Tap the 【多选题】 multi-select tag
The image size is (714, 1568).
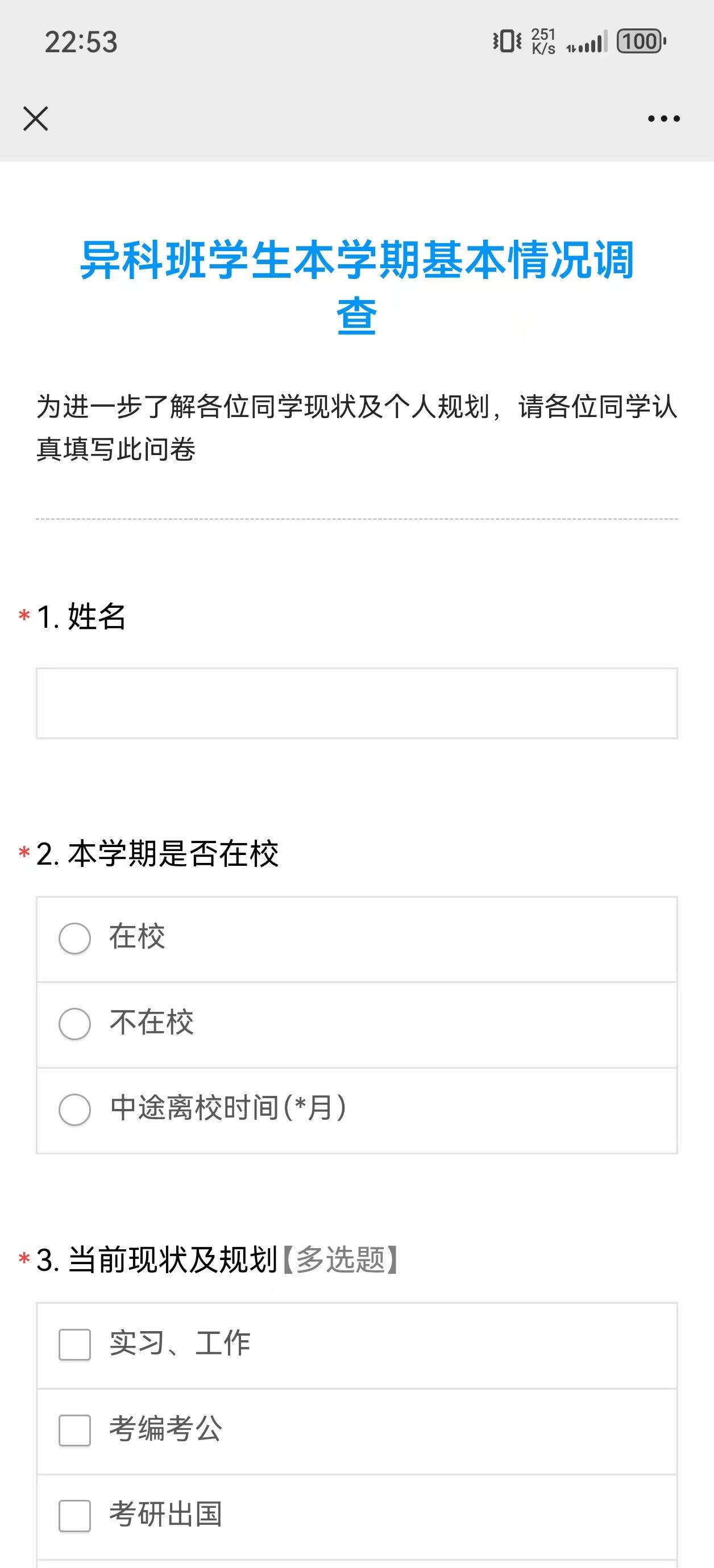pyautogui.click(x=341, y=1260)
